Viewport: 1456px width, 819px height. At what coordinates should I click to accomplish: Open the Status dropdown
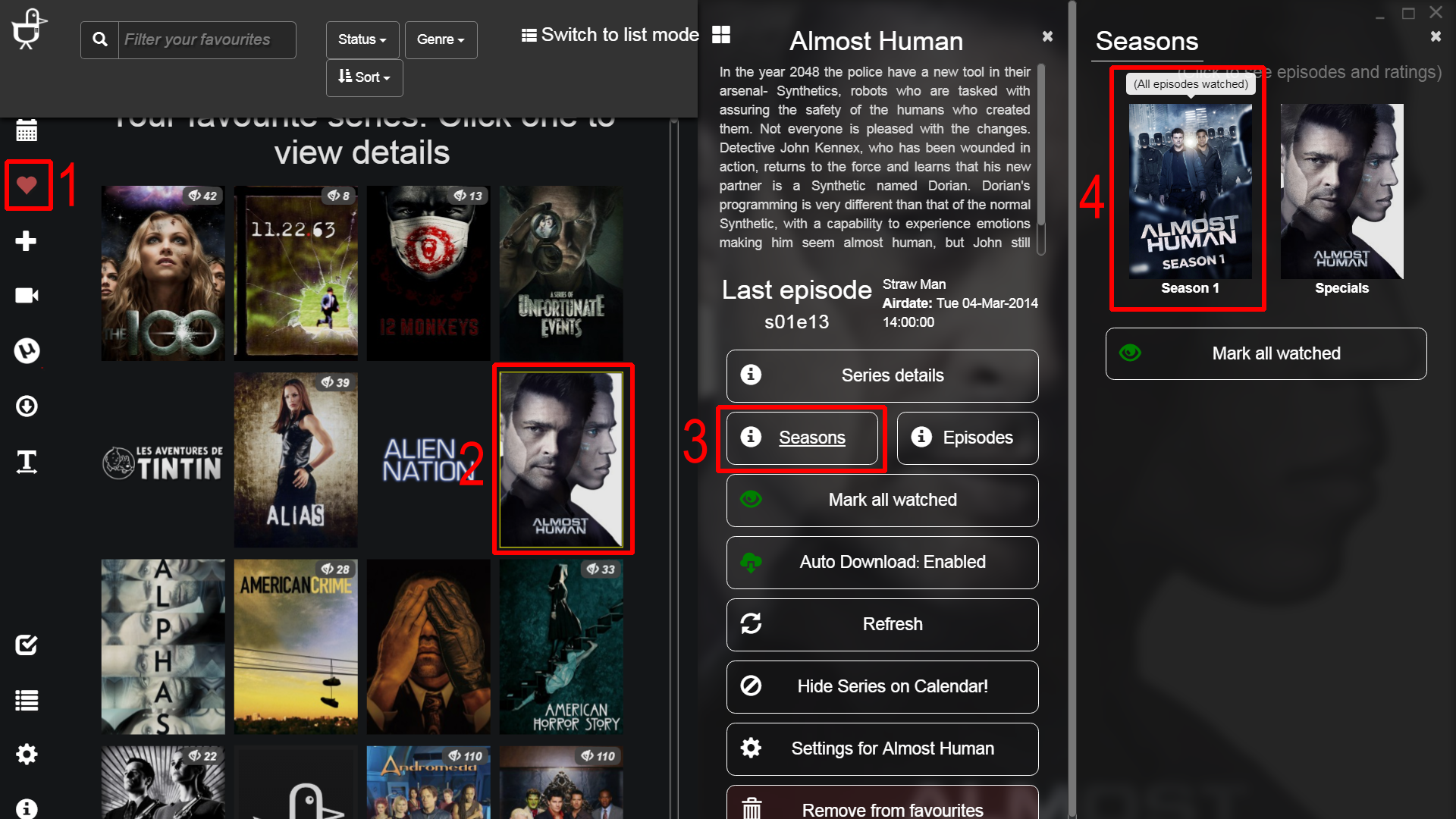362,39
